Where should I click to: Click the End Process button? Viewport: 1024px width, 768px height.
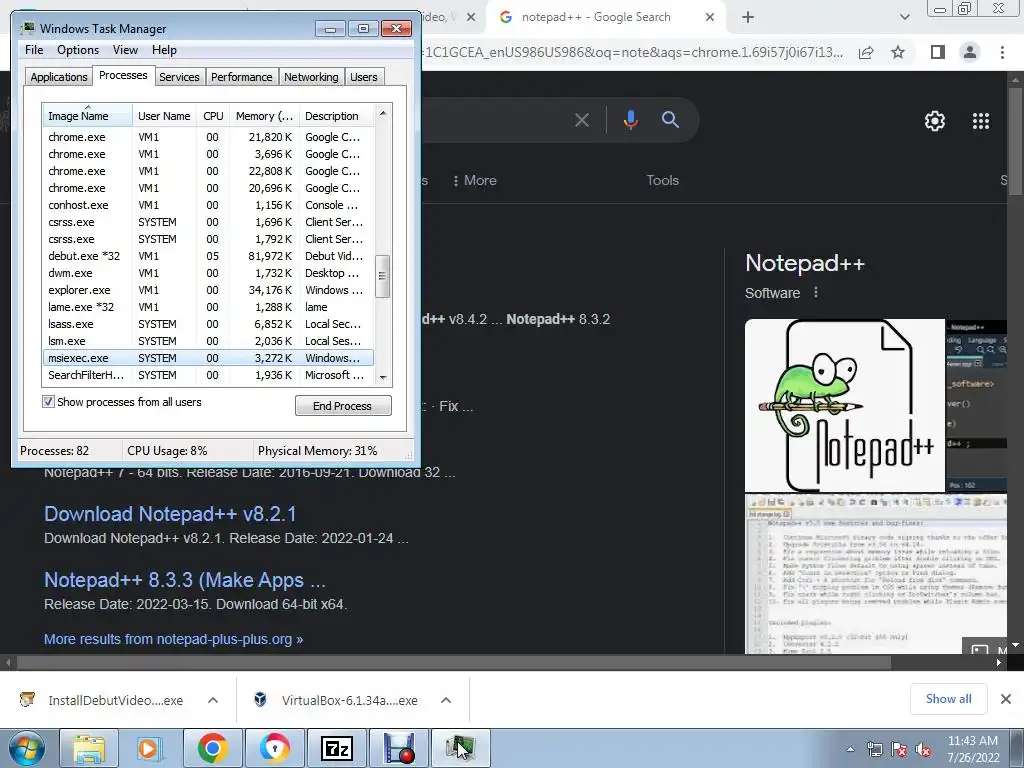(343, 406)
